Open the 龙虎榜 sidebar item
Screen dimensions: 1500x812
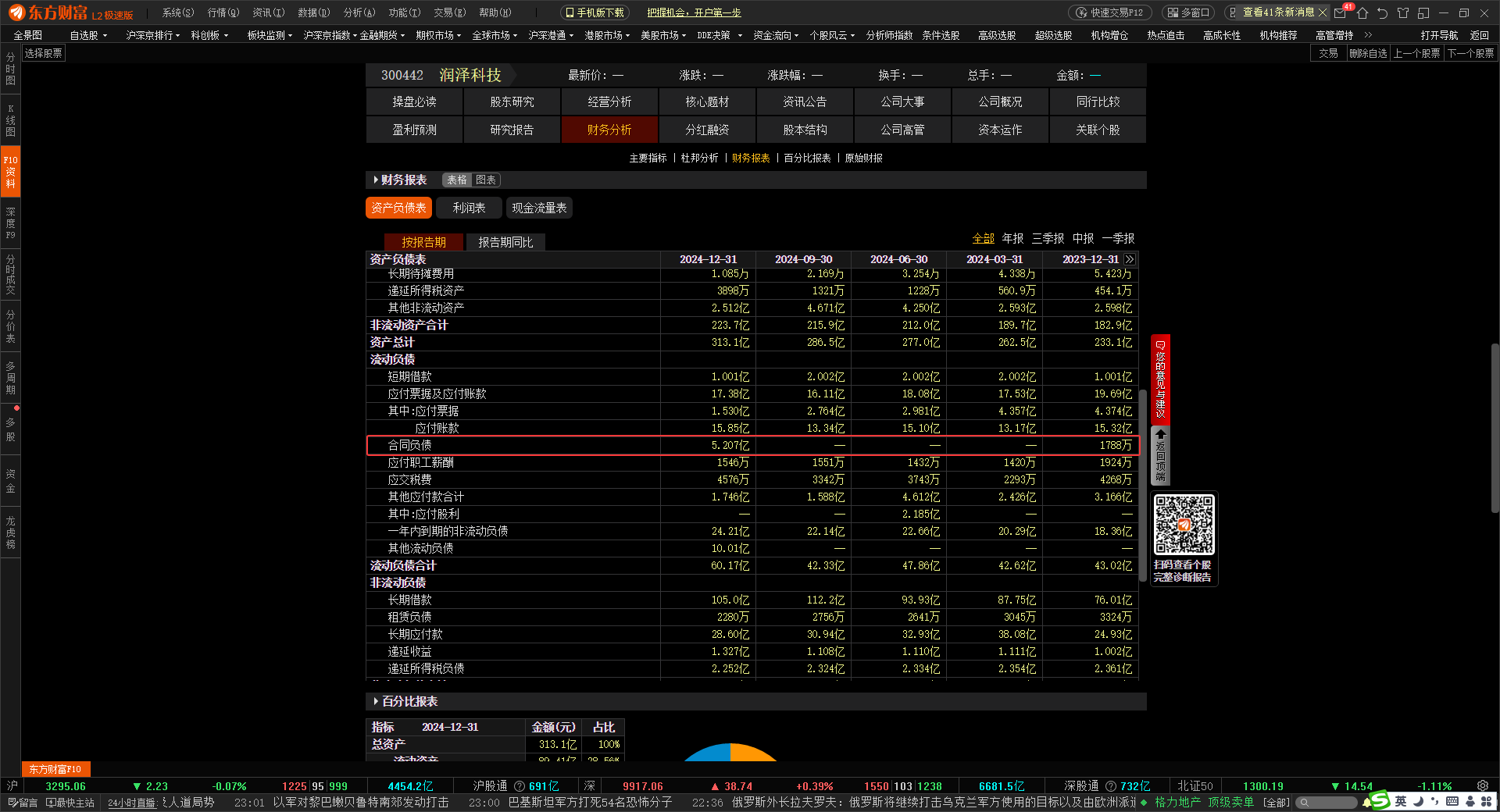click(10, 532)
